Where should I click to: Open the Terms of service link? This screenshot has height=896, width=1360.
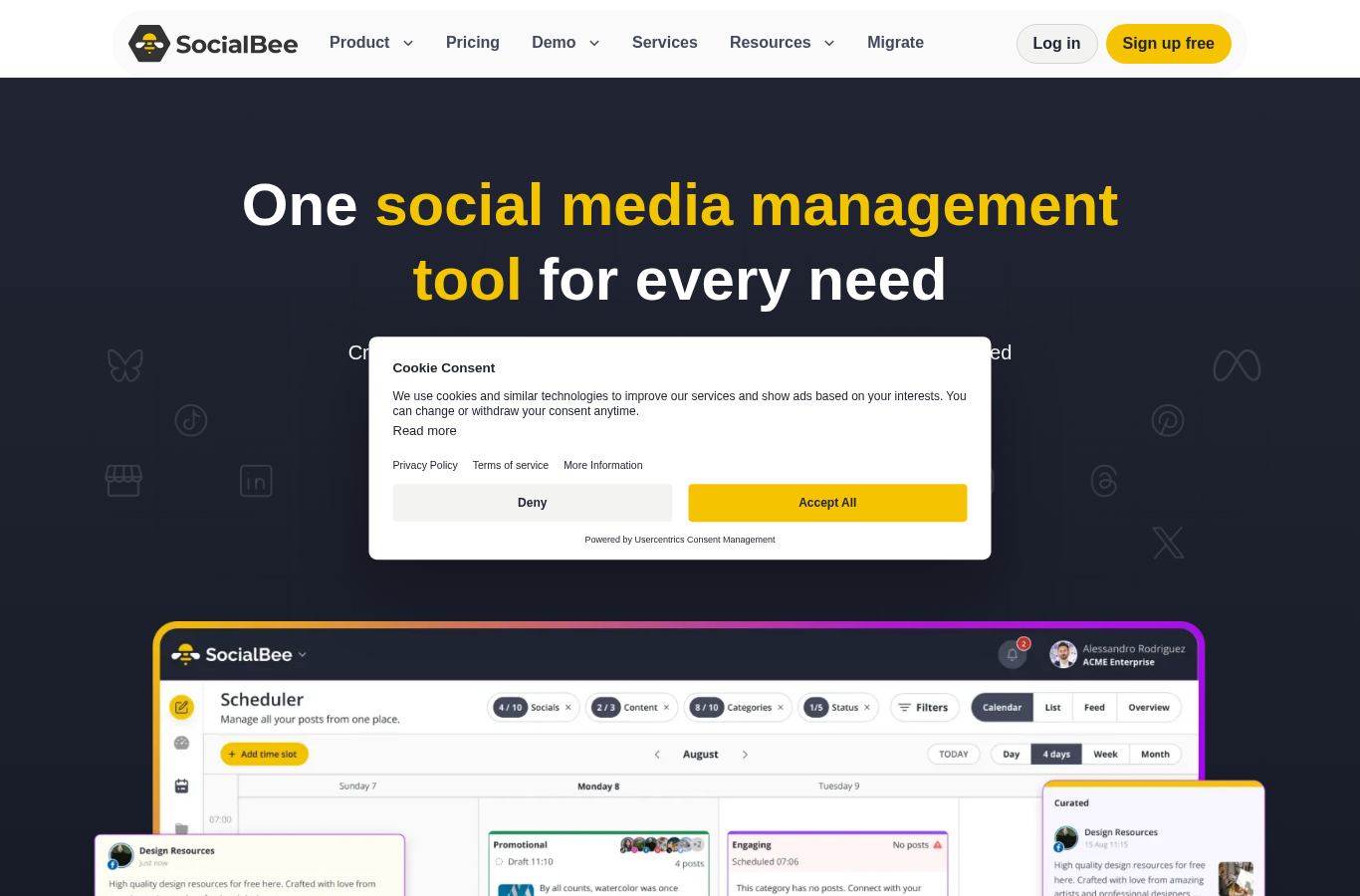click(511, 465)
